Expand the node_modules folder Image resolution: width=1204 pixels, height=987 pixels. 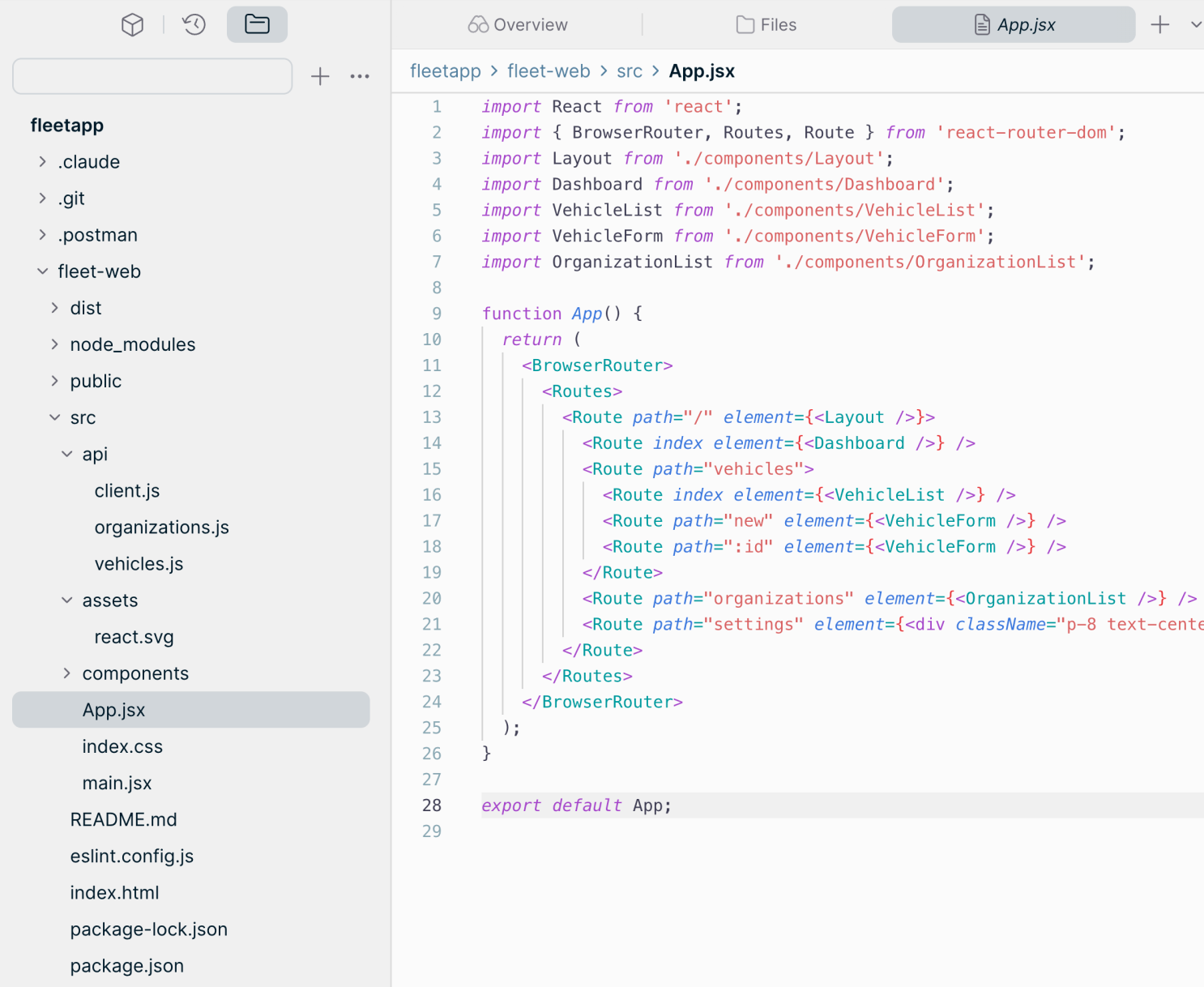(x=53, y=344)
